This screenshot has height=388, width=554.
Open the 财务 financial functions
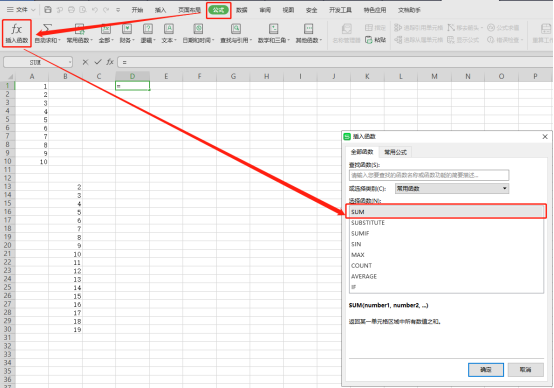127,33
